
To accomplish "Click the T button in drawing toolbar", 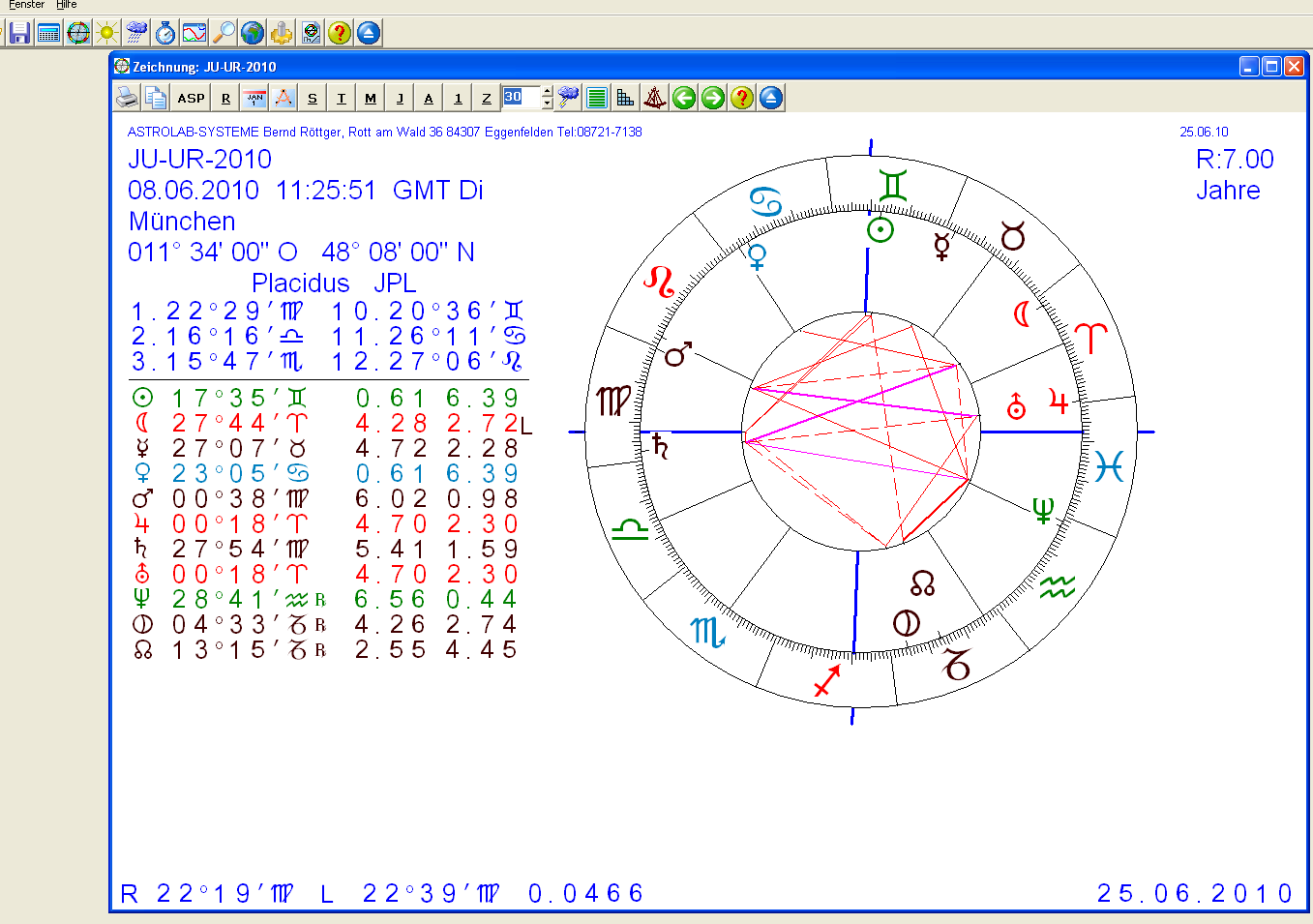I will tap(342, 98).
